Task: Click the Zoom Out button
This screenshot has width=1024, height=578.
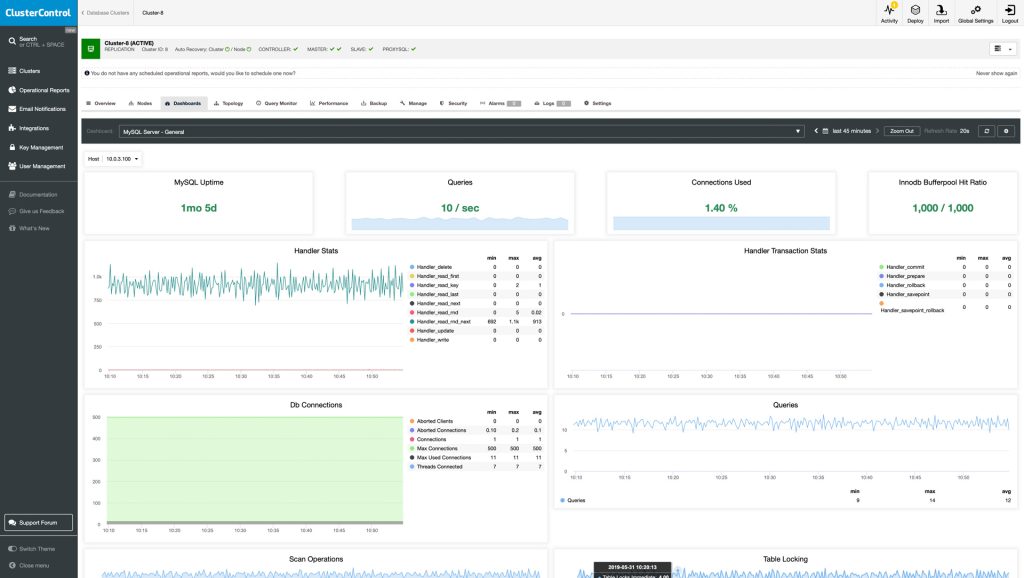Action: click(x=902, y=131)
